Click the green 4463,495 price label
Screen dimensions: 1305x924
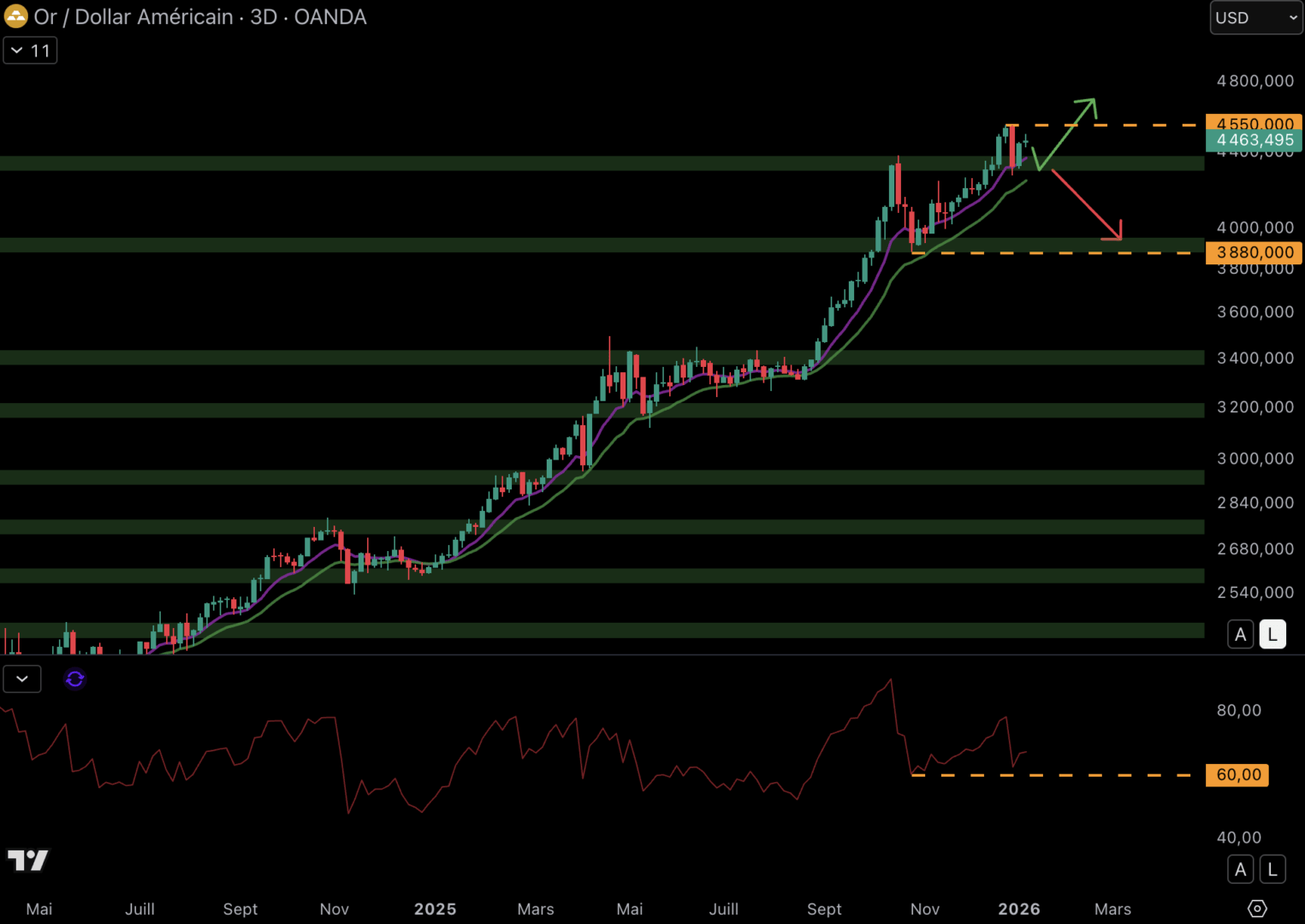[x=1254, y=139]
